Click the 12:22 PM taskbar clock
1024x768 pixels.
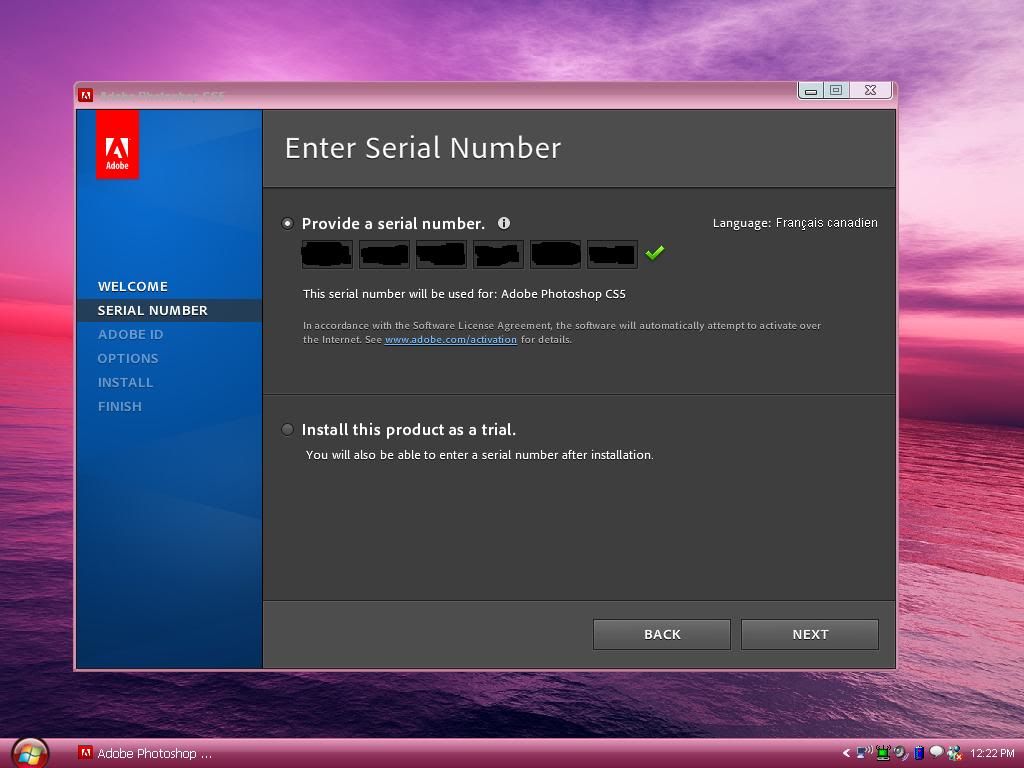992,753
